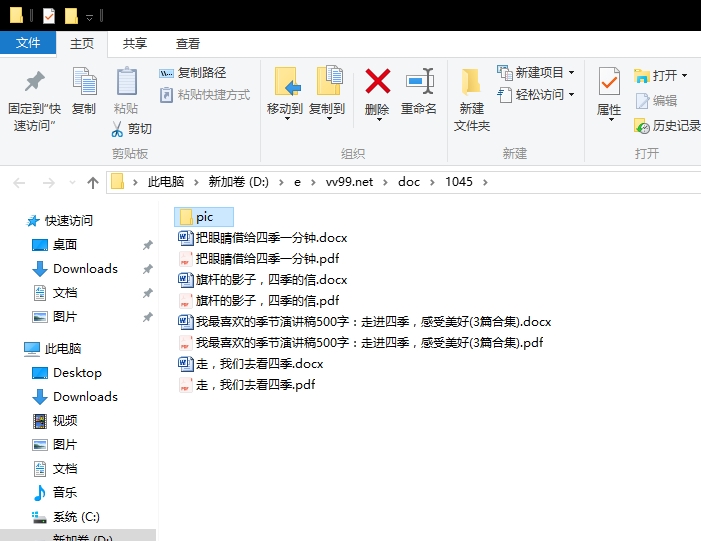This screenshot has width=701, height=541.
Task: Click the title bar New folder icon
Action: coord(71,16)
